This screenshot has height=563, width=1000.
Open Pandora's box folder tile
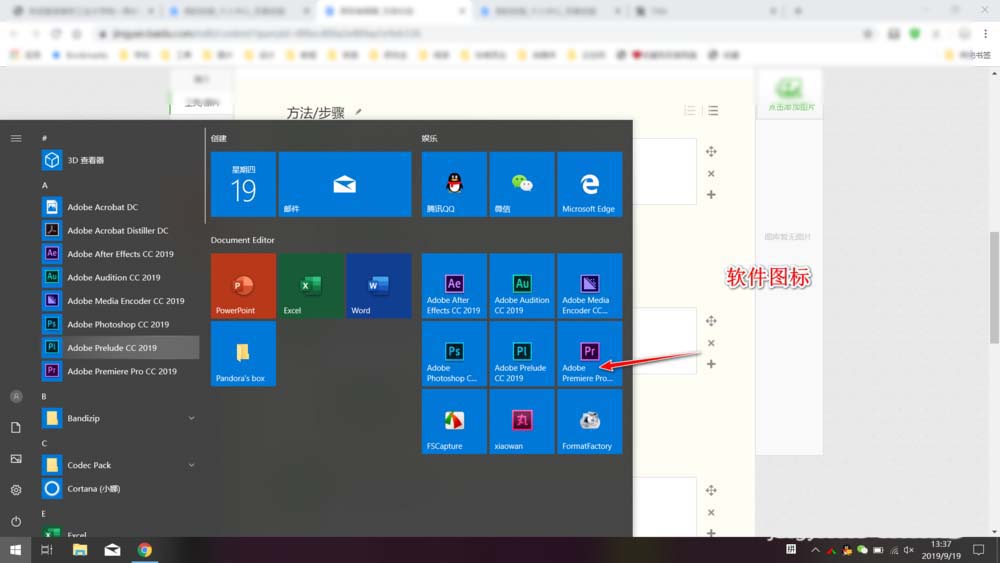point(243,353)
